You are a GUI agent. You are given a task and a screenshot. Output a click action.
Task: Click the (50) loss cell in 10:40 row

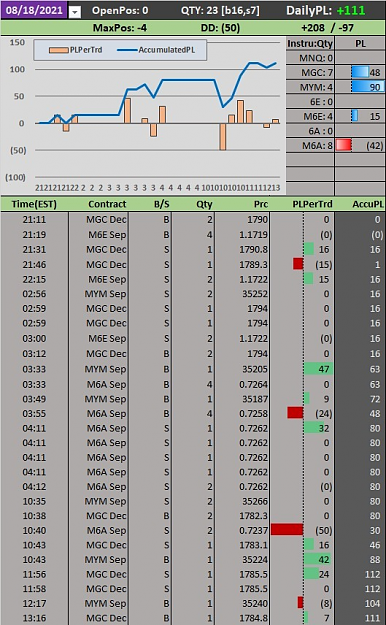pyautogui.click(x=302, y=531)
